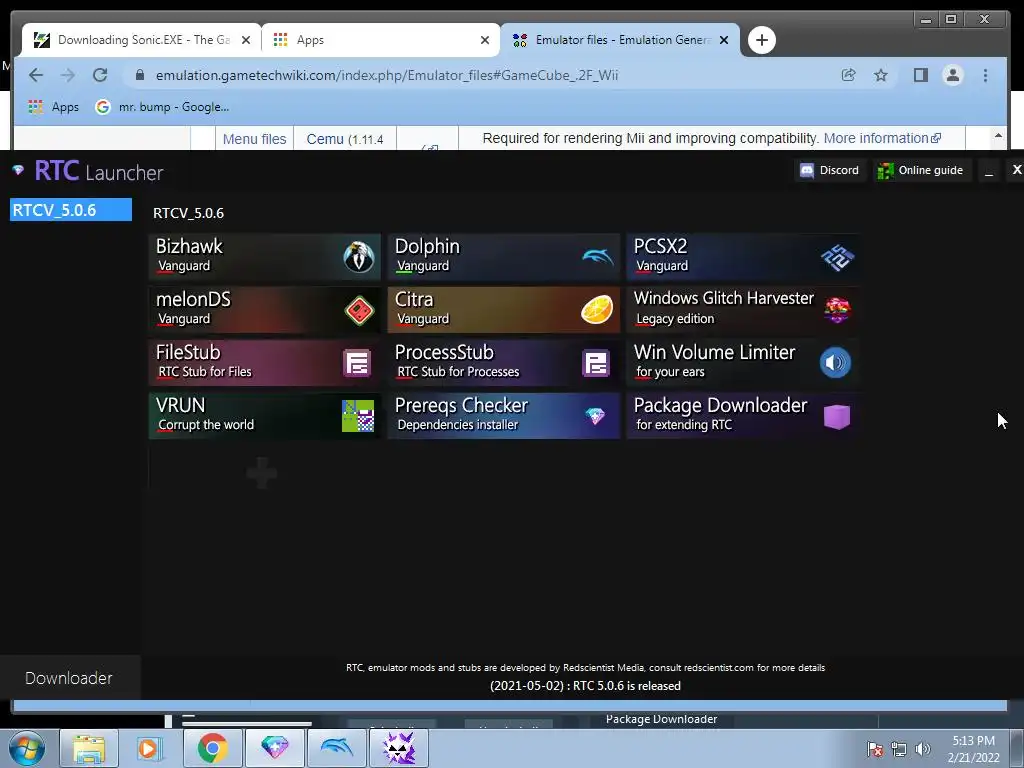Image resolution: width=1024 pixels, height=768 pixels.
Task: Reload the Chrome page
Action: click(100, 75)
